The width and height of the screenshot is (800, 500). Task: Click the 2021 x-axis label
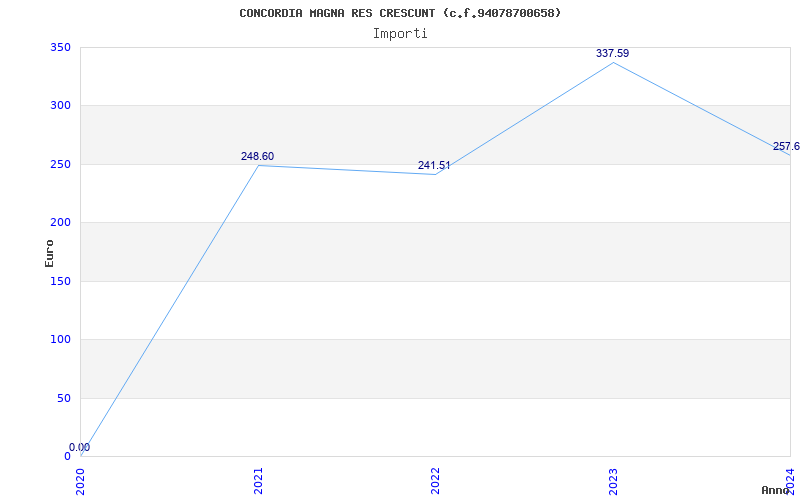(x=258, y=481)
